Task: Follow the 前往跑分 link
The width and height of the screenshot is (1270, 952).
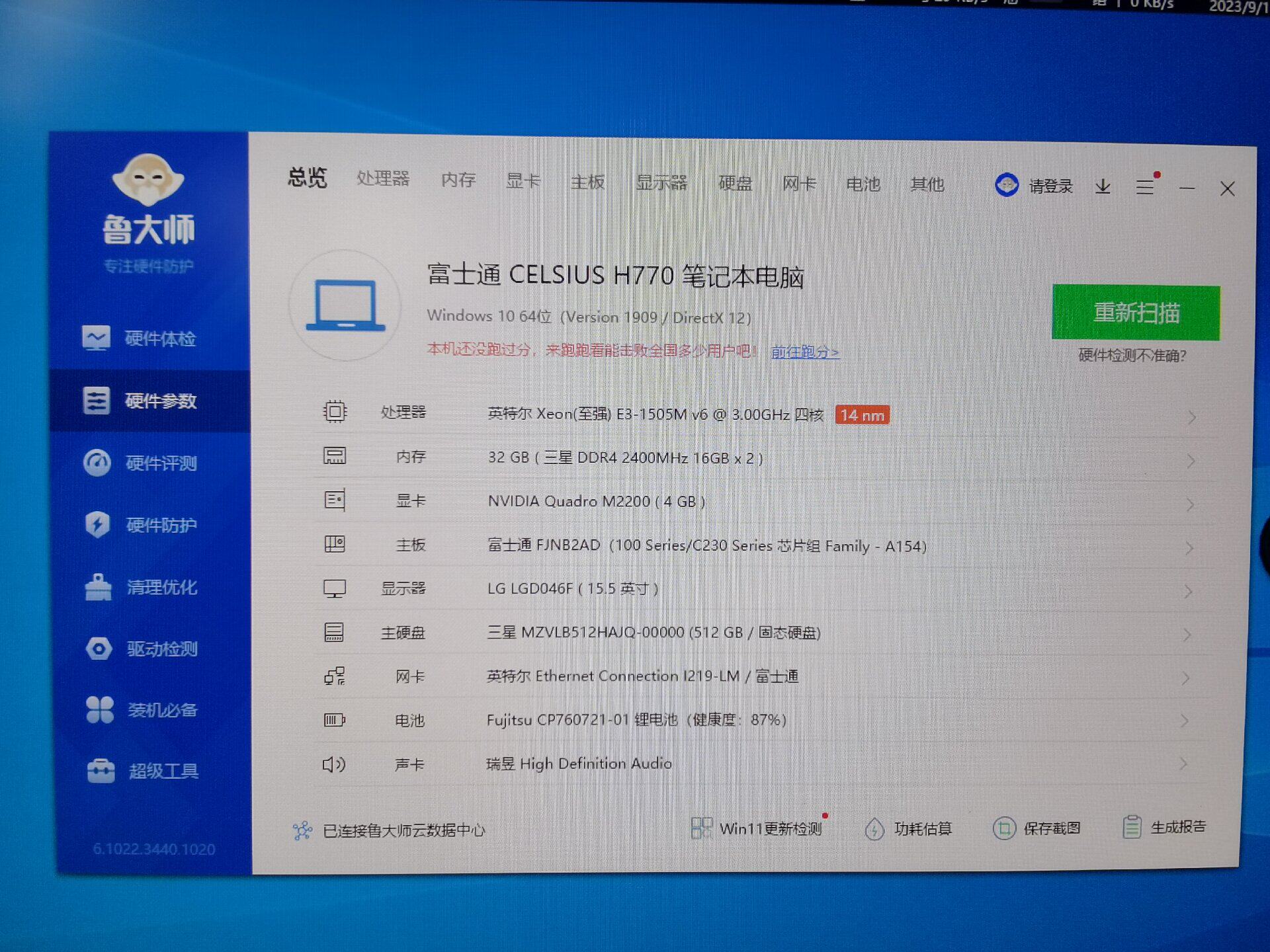Action: coord(805,352)
